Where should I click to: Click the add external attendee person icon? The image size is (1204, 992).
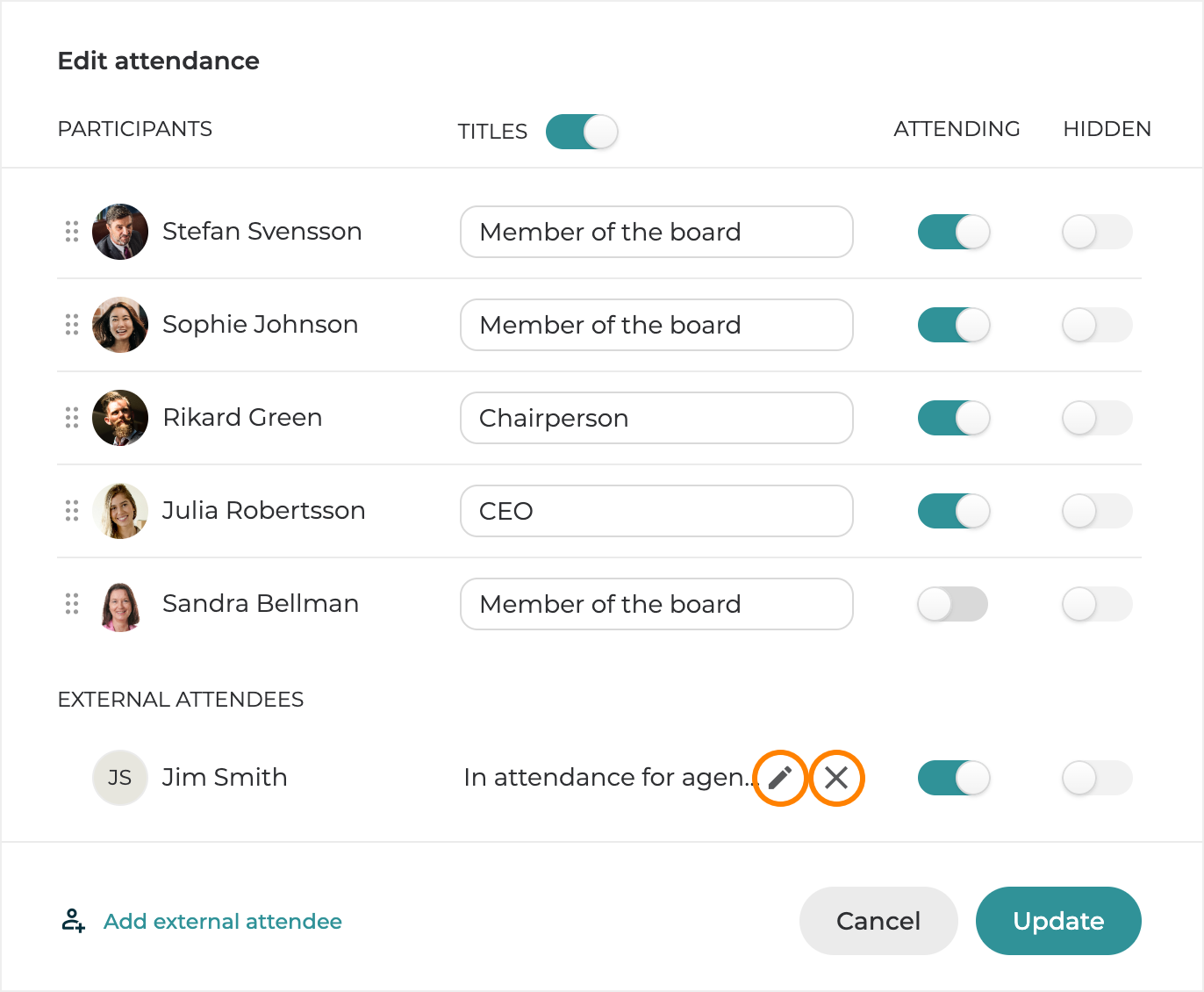[73, 921]
